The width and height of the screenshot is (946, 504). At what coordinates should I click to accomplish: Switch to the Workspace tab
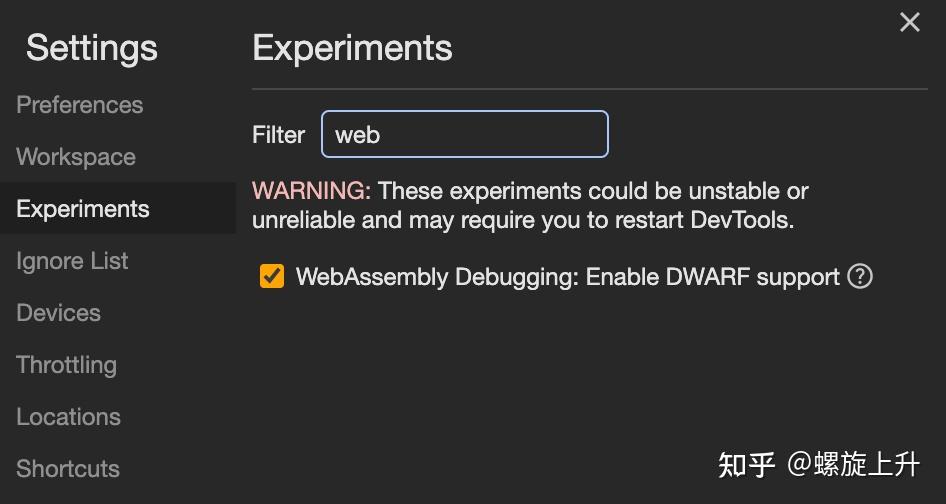click(76, 157)
